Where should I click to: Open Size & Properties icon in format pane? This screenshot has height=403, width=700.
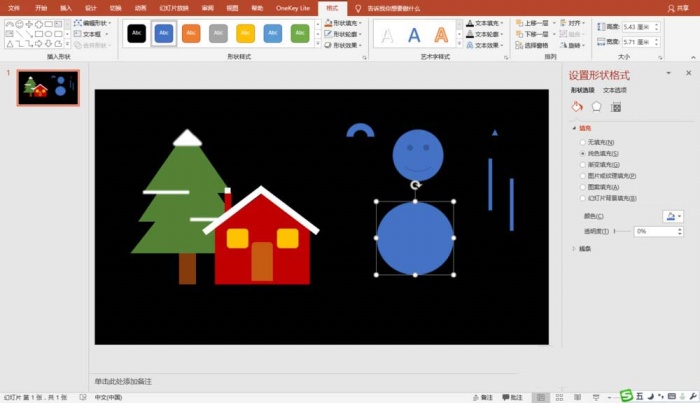click(x=616, y=107)
